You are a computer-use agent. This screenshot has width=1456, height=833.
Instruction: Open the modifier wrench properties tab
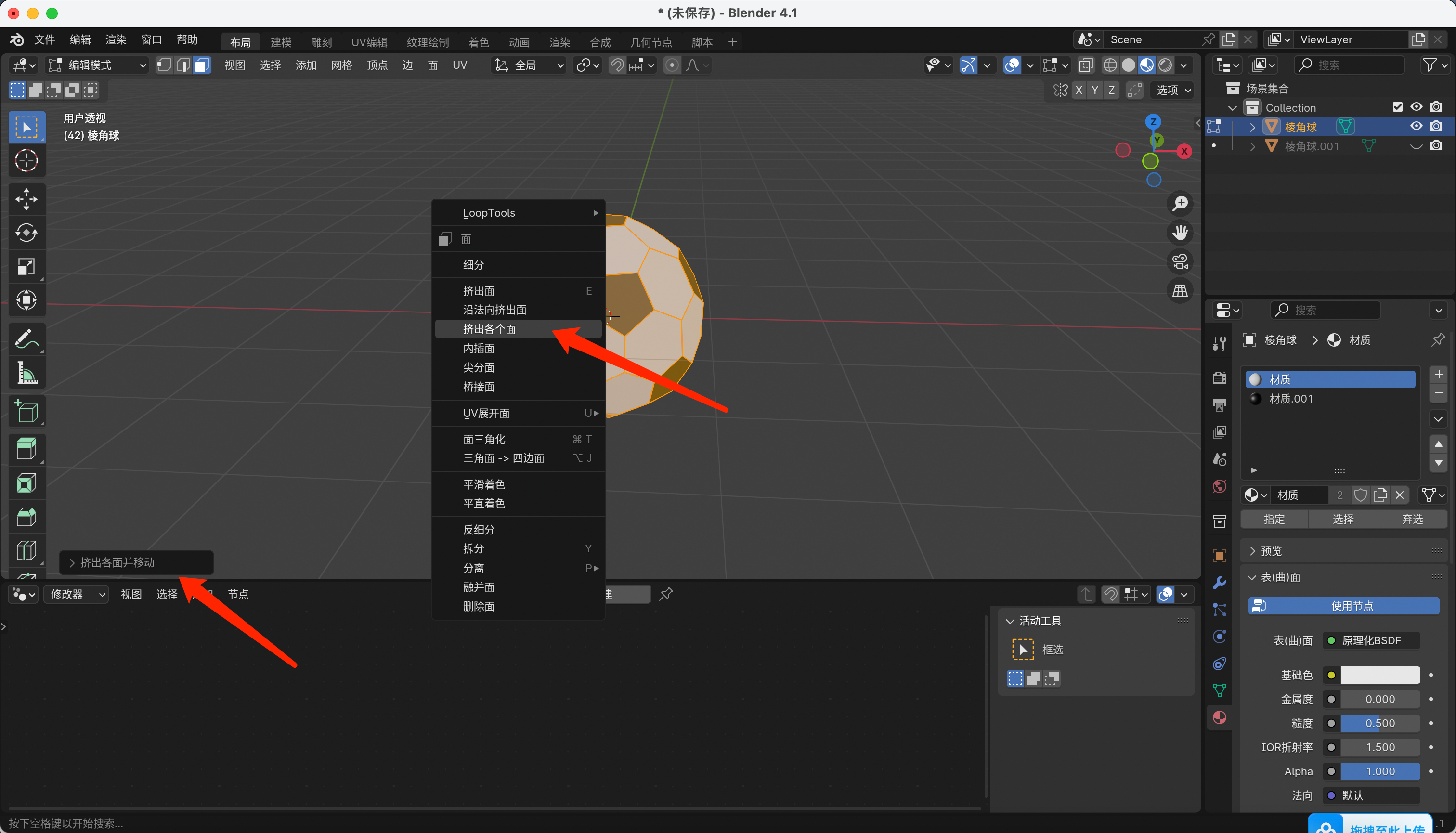[1219, 583]
